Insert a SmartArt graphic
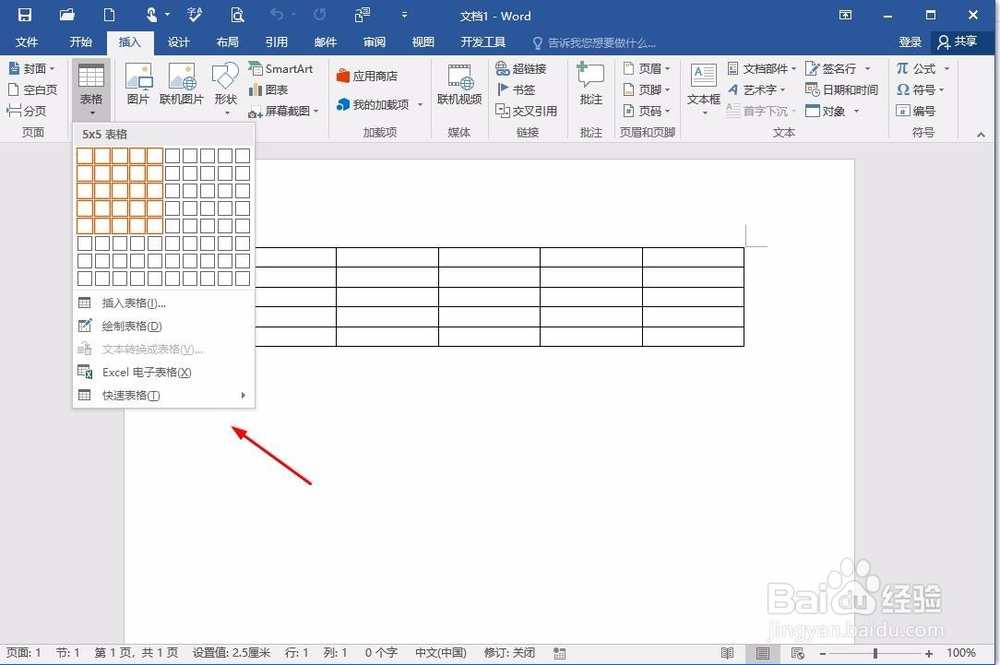1000x665 pixels. pos(281,68)
